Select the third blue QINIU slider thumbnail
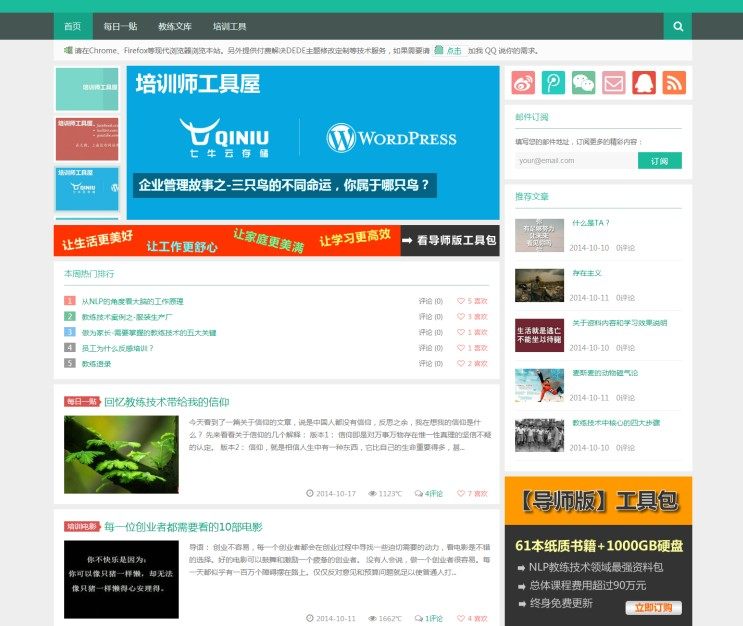Viewport: 743px width, 626px height. [x=87, y=188]
